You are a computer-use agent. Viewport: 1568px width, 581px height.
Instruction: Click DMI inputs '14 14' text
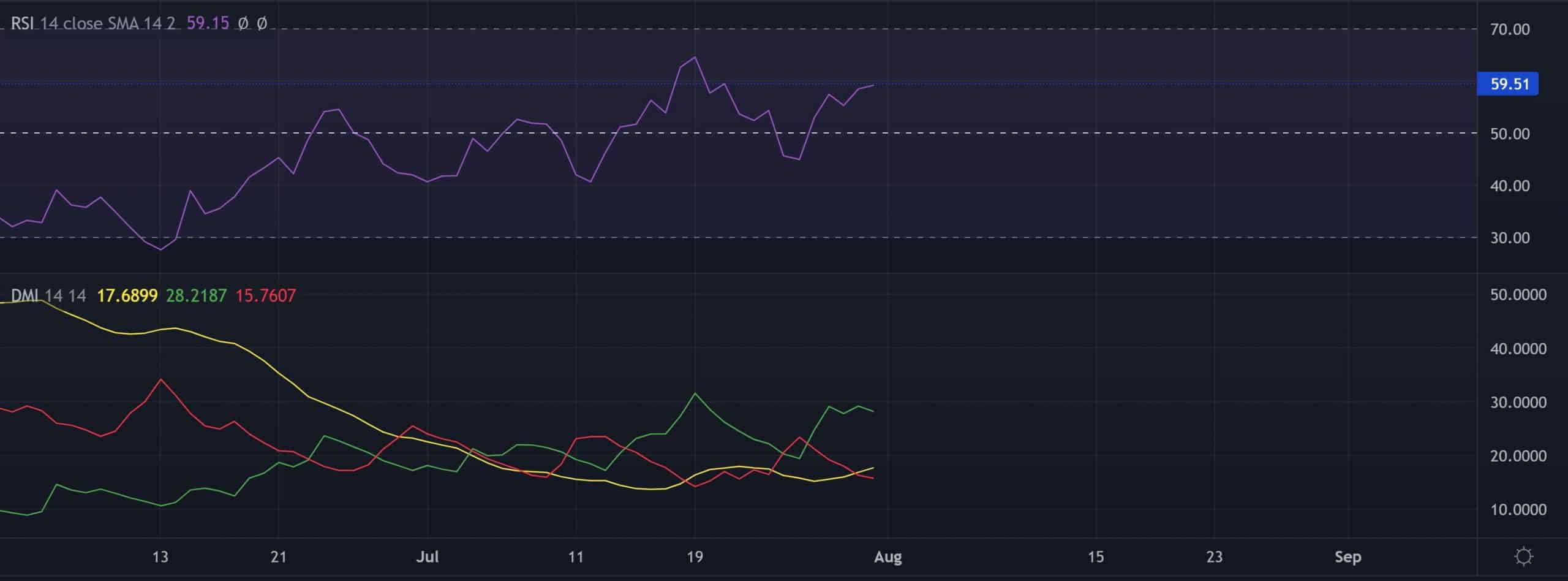click(x=65, y=295)
